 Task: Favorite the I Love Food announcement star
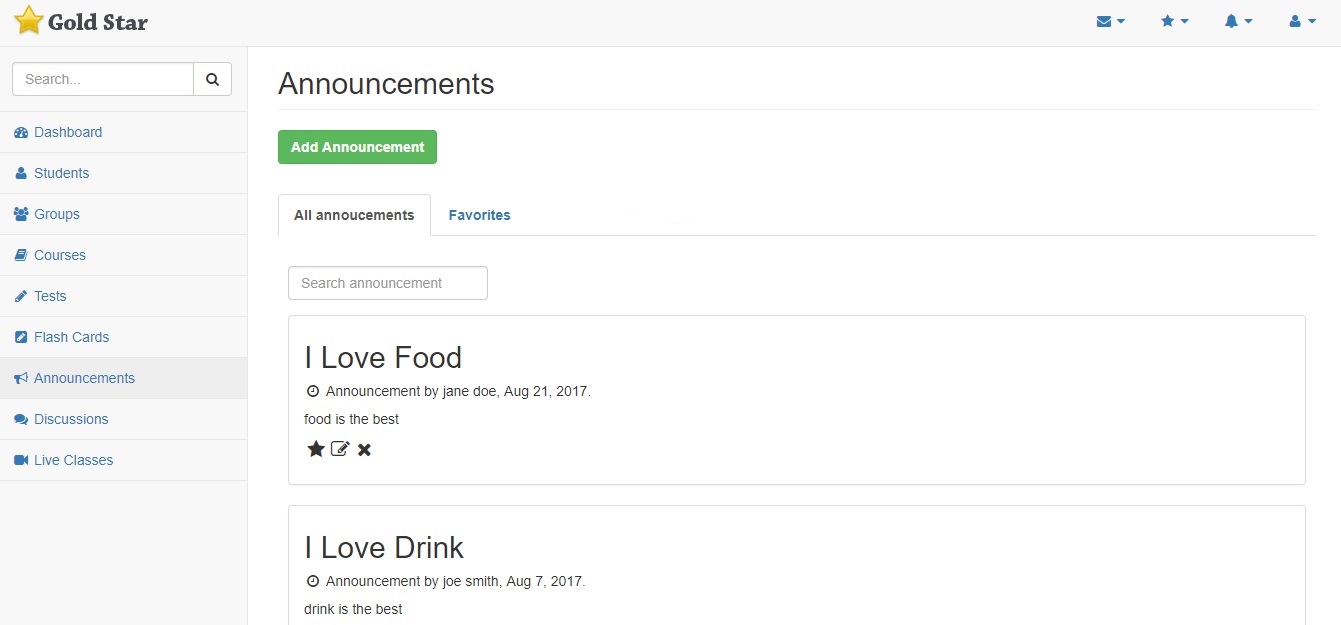[316, 449]
